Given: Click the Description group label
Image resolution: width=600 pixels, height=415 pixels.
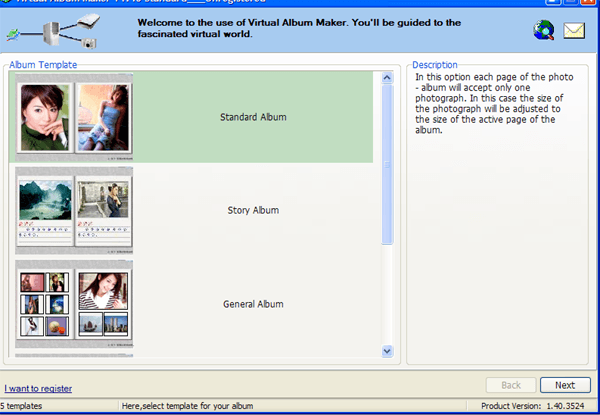Looking at the screenshot, I should point(435,65).
